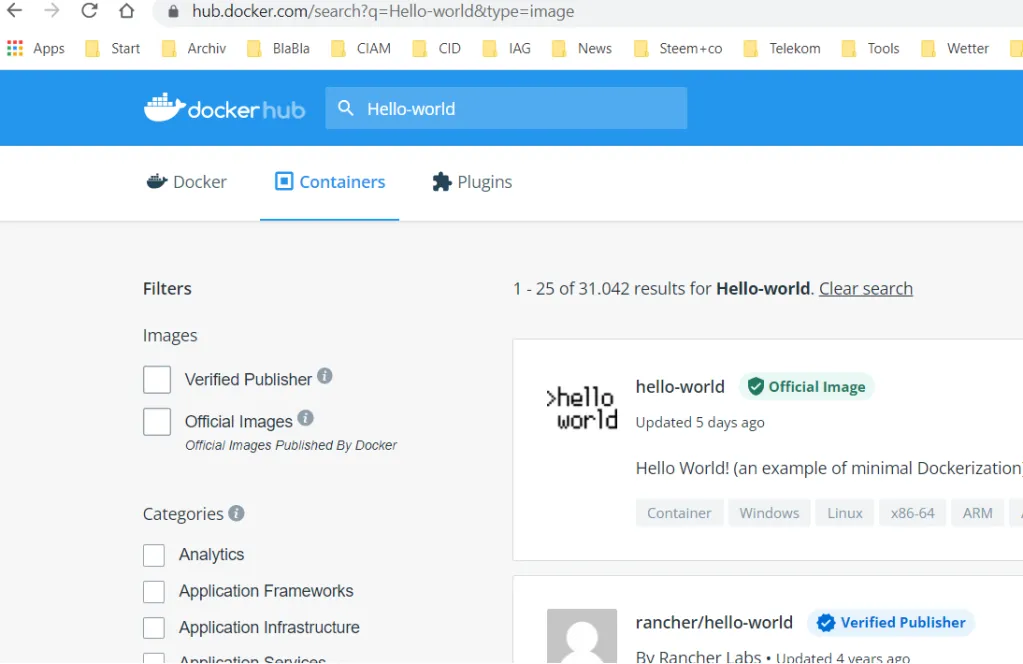Click the 'By Rancher Labs' text
Viewport: 1023px width, 664px height.
(x=698, y=656)
